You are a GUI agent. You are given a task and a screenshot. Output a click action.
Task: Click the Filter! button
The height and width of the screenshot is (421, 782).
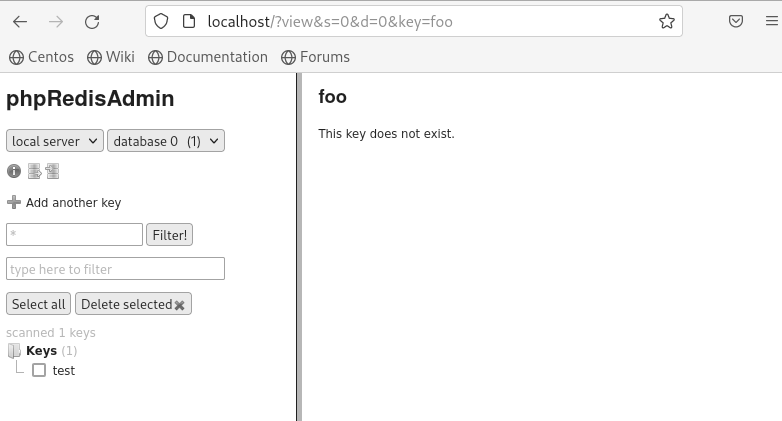[x=170, y=235]
